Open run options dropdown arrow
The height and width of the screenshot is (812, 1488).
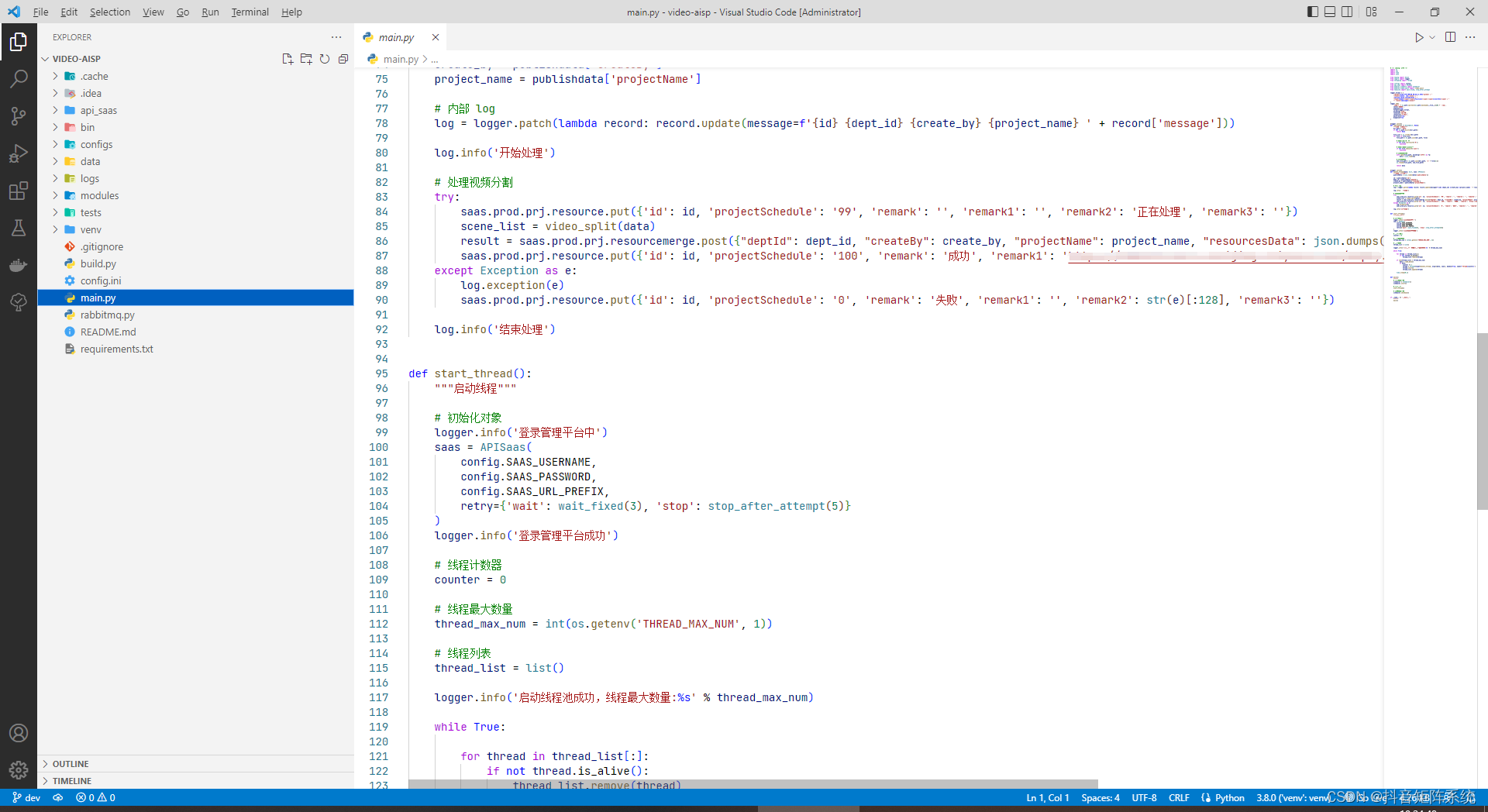point(1432,37)
